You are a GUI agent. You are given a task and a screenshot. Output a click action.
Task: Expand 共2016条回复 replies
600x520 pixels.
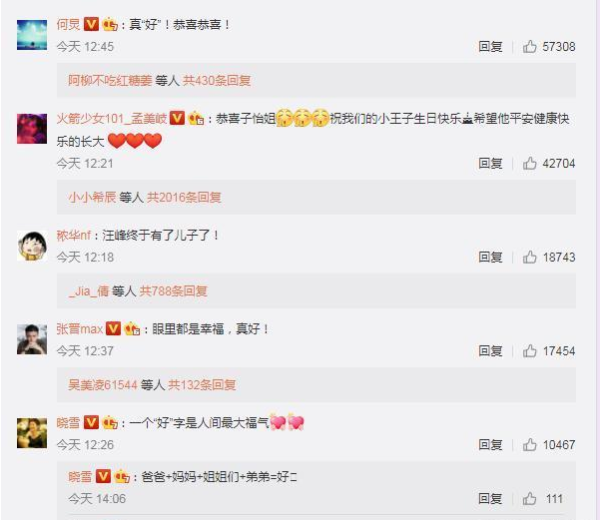click(184, 197)
